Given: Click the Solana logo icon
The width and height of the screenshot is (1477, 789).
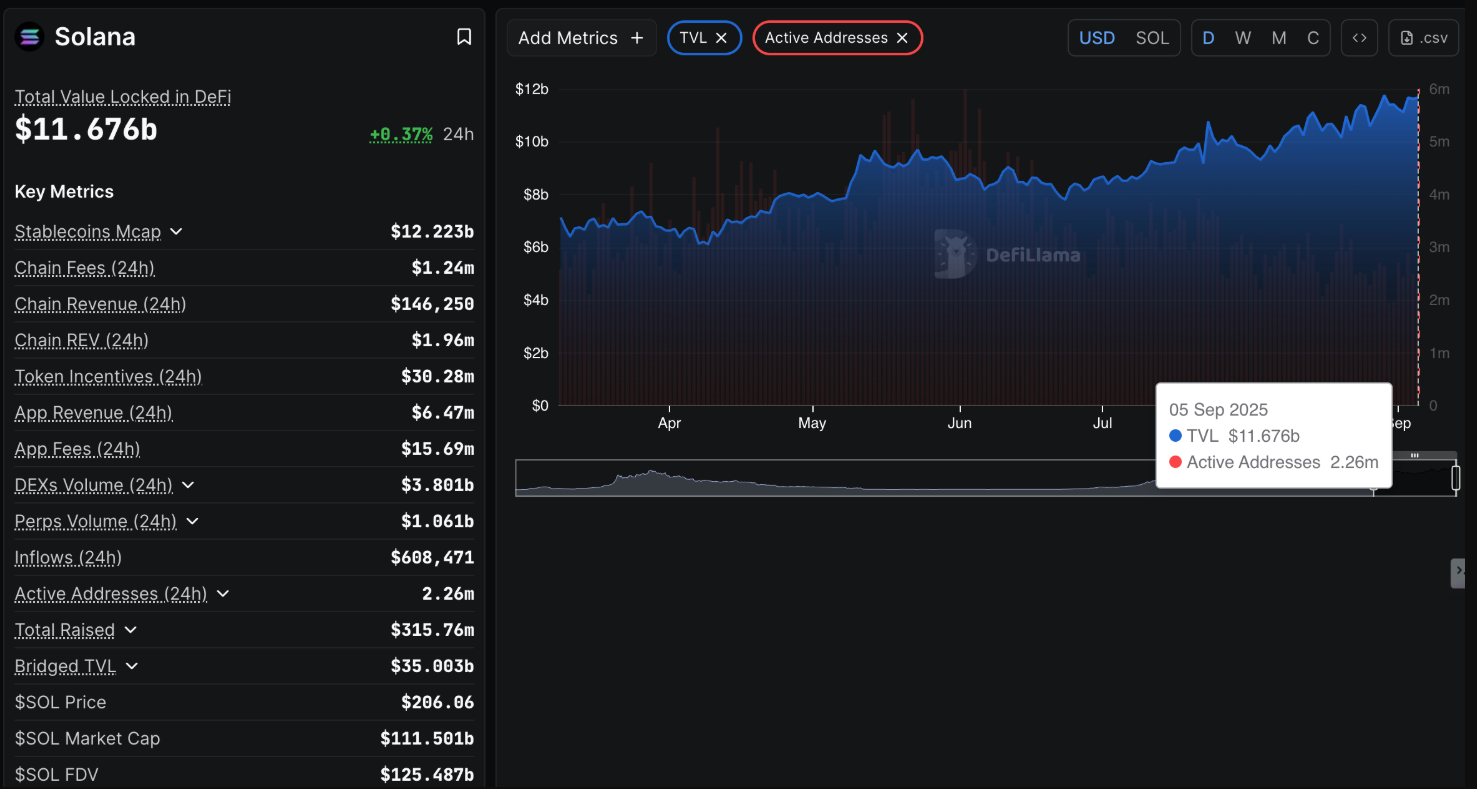Looking at the screenshot, I should pos(30,37).
